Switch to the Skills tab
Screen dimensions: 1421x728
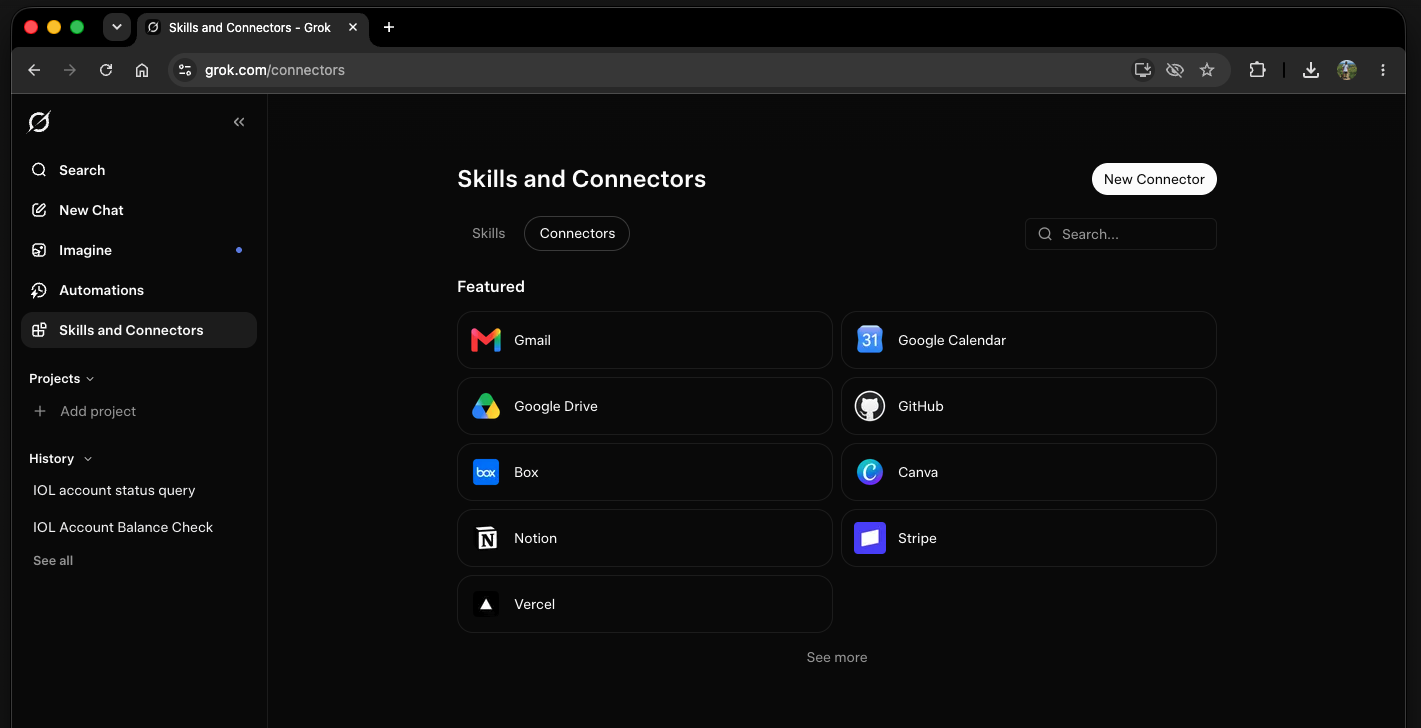tap(489, 233)
